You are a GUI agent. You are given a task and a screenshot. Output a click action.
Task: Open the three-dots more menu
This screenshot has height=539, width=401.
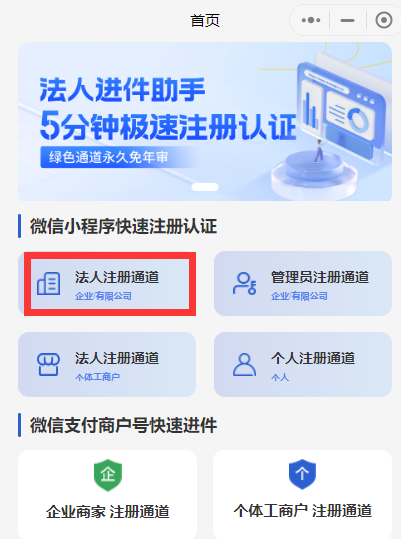(x=311, y=20)
